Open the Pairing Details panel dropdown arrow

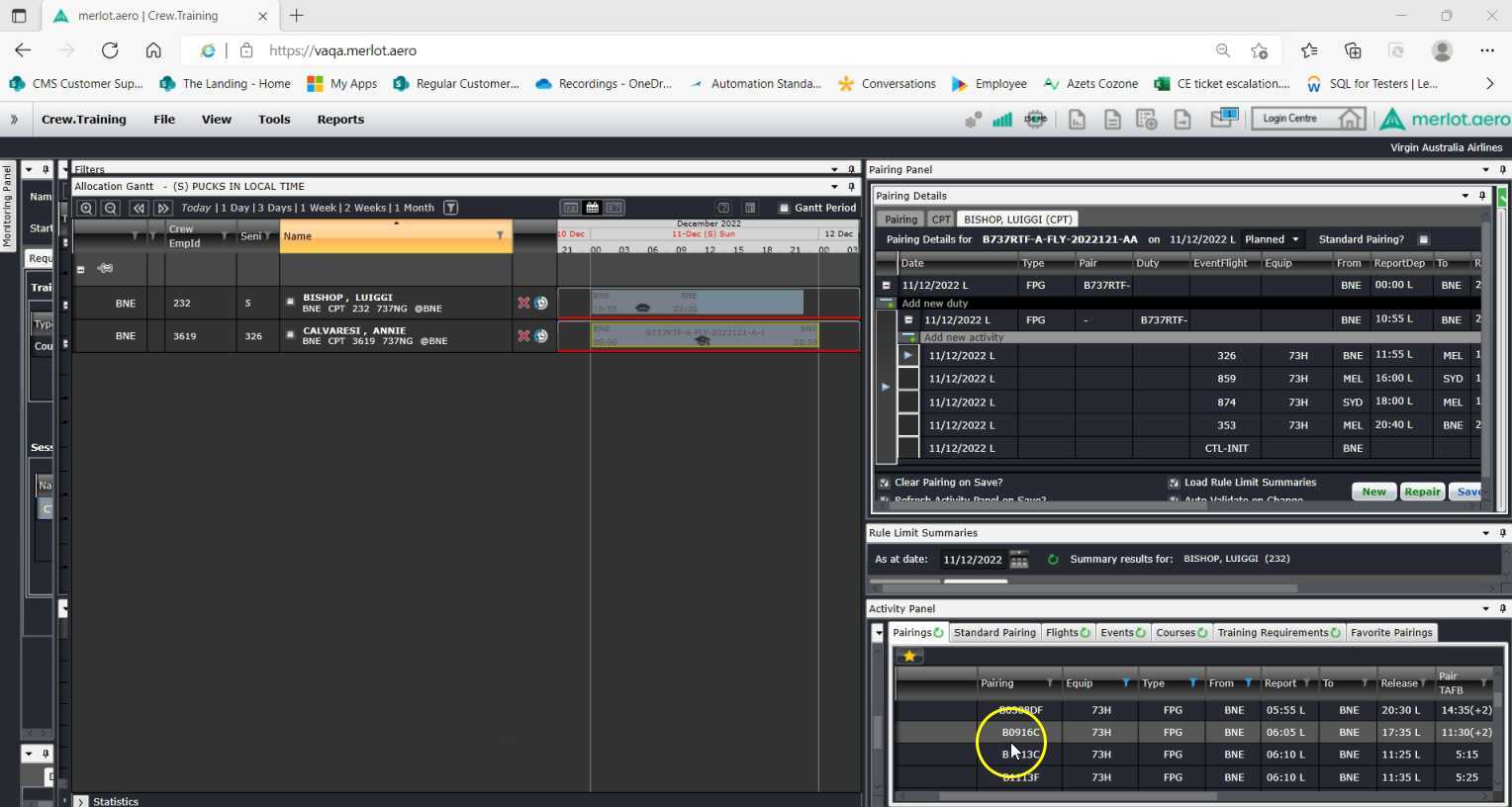(x=1465, y=196)
